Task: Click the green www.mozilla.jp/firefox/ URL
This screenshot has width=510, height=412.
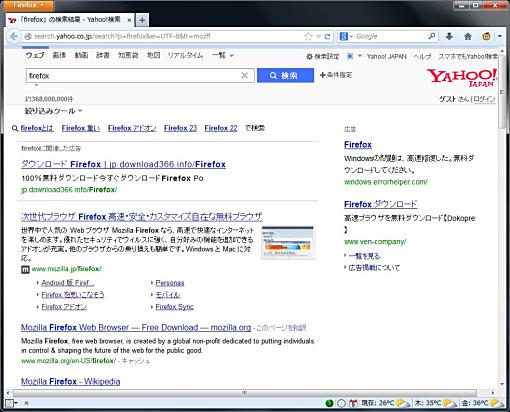Action: 66,269
